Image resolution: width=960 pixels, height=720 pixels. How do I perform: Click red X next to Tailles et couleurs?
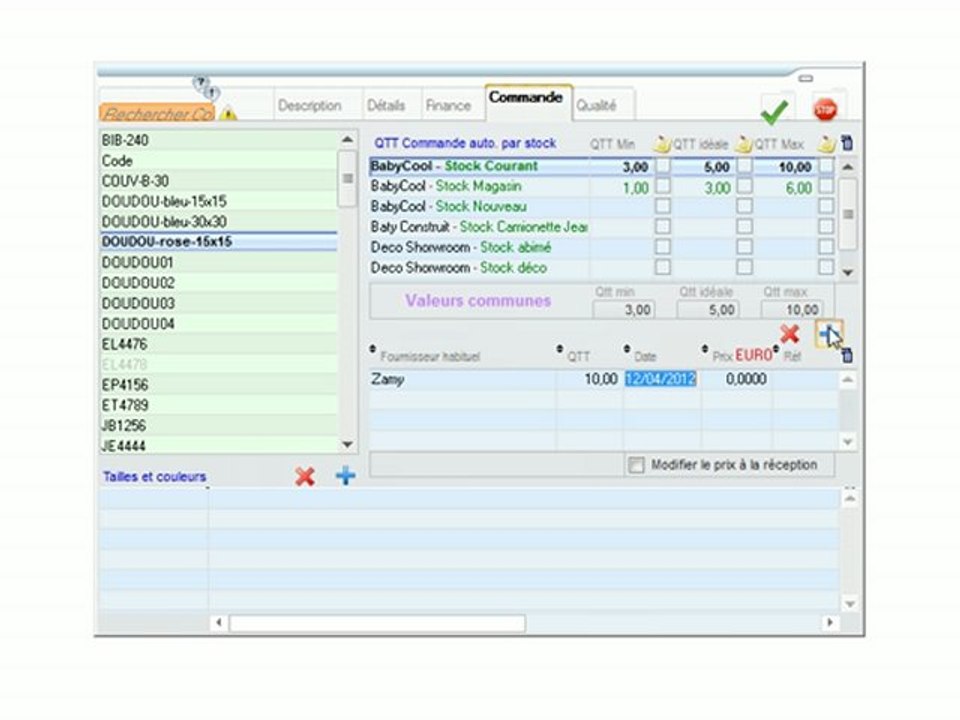tap(305, 476)
